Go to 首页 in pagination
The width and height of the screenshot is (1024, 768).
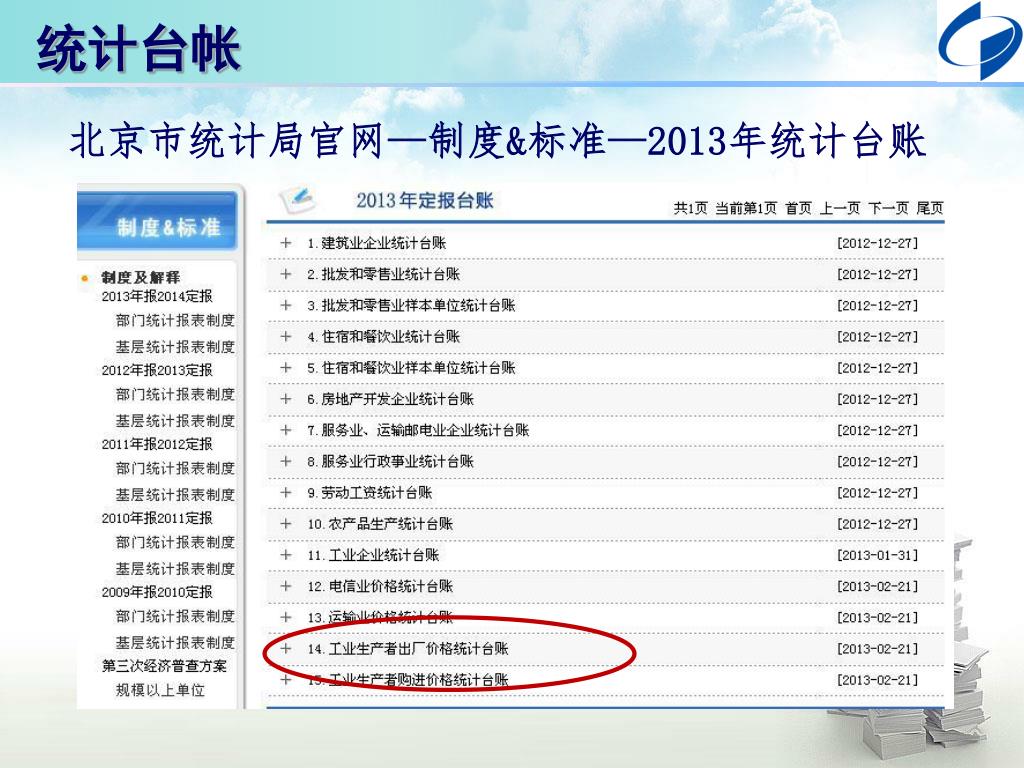(798, 208)
